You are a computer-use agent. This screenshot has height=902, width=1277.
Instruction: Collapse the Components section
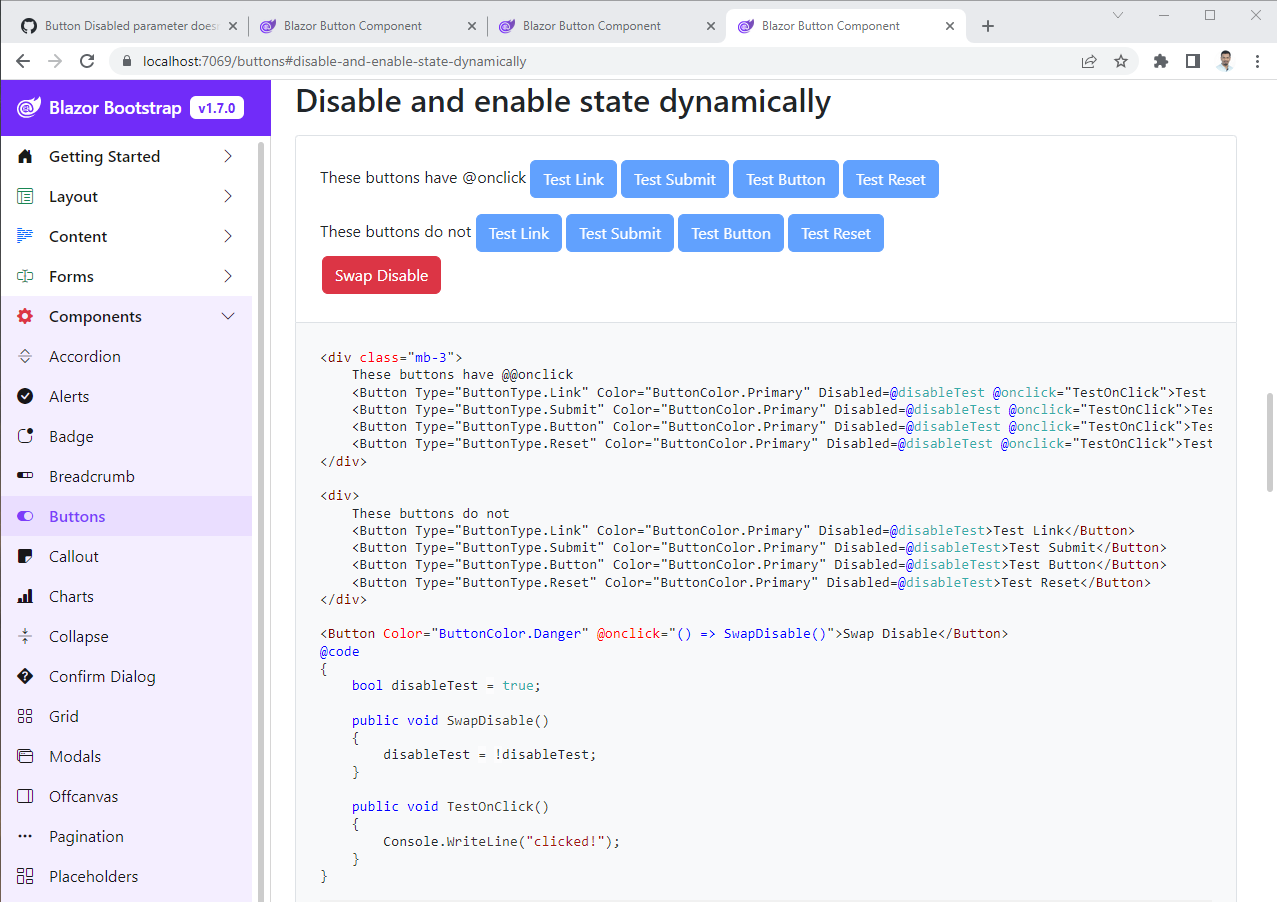click(228, 316)
